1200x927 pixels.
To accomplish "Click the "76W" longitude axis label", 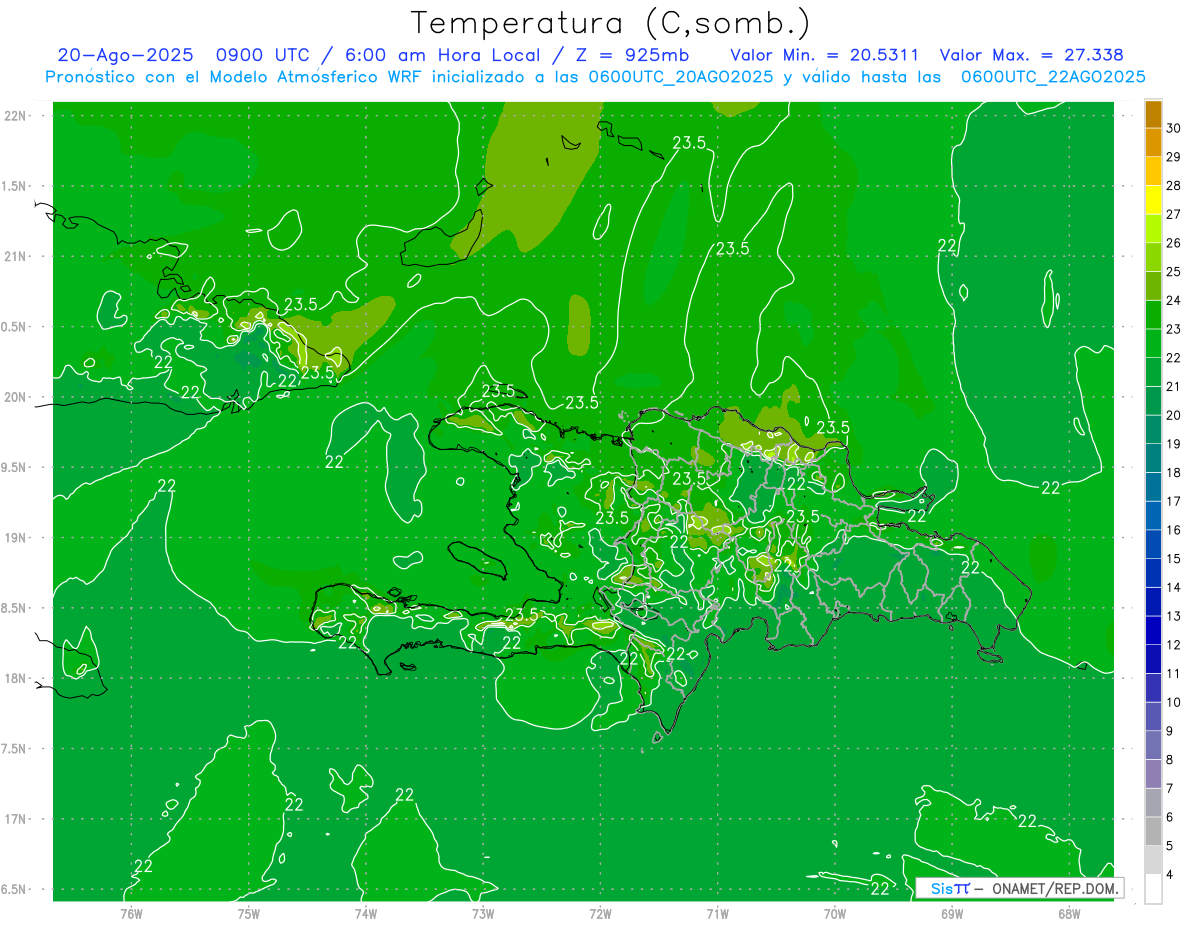I will coord(131,913).
